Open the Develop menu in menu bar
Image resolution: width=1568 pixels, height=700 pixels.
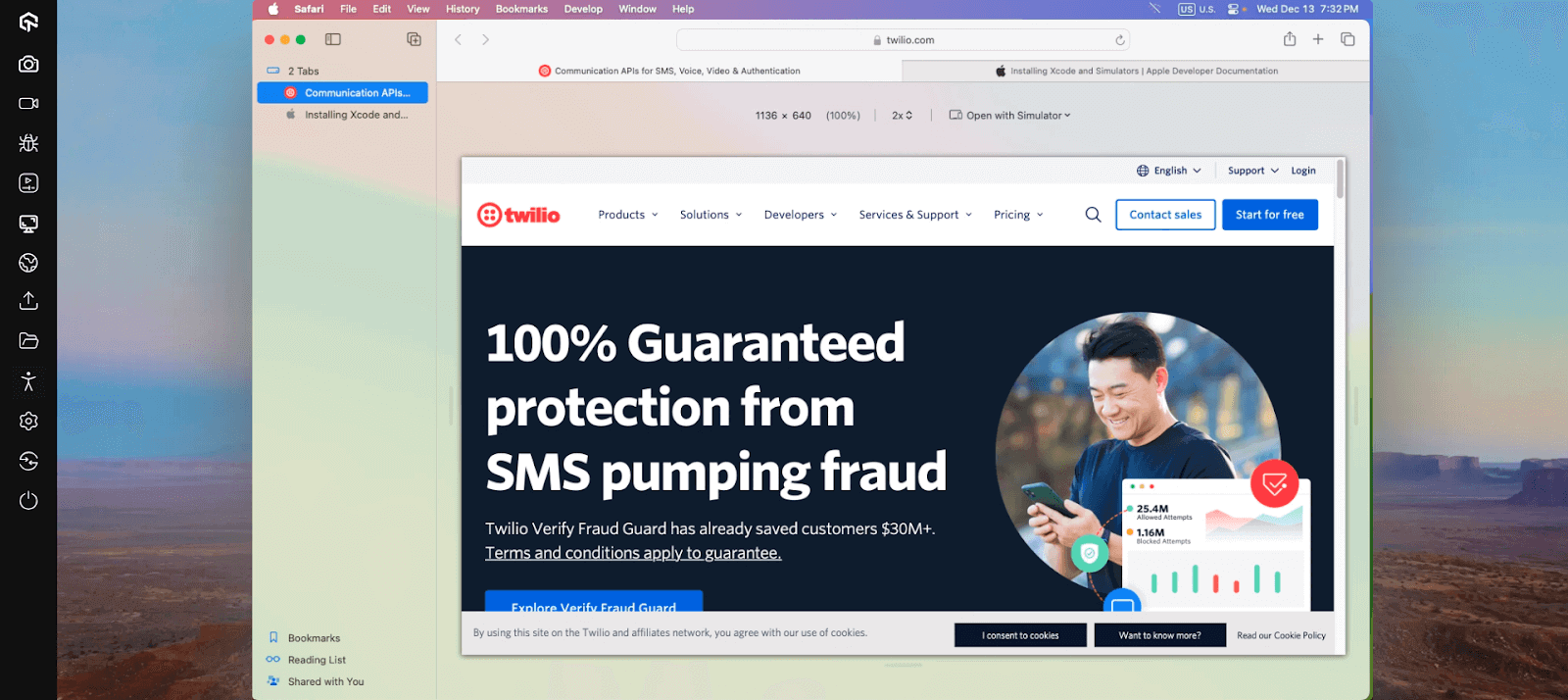pyautogui.click(x=583, y=9)
